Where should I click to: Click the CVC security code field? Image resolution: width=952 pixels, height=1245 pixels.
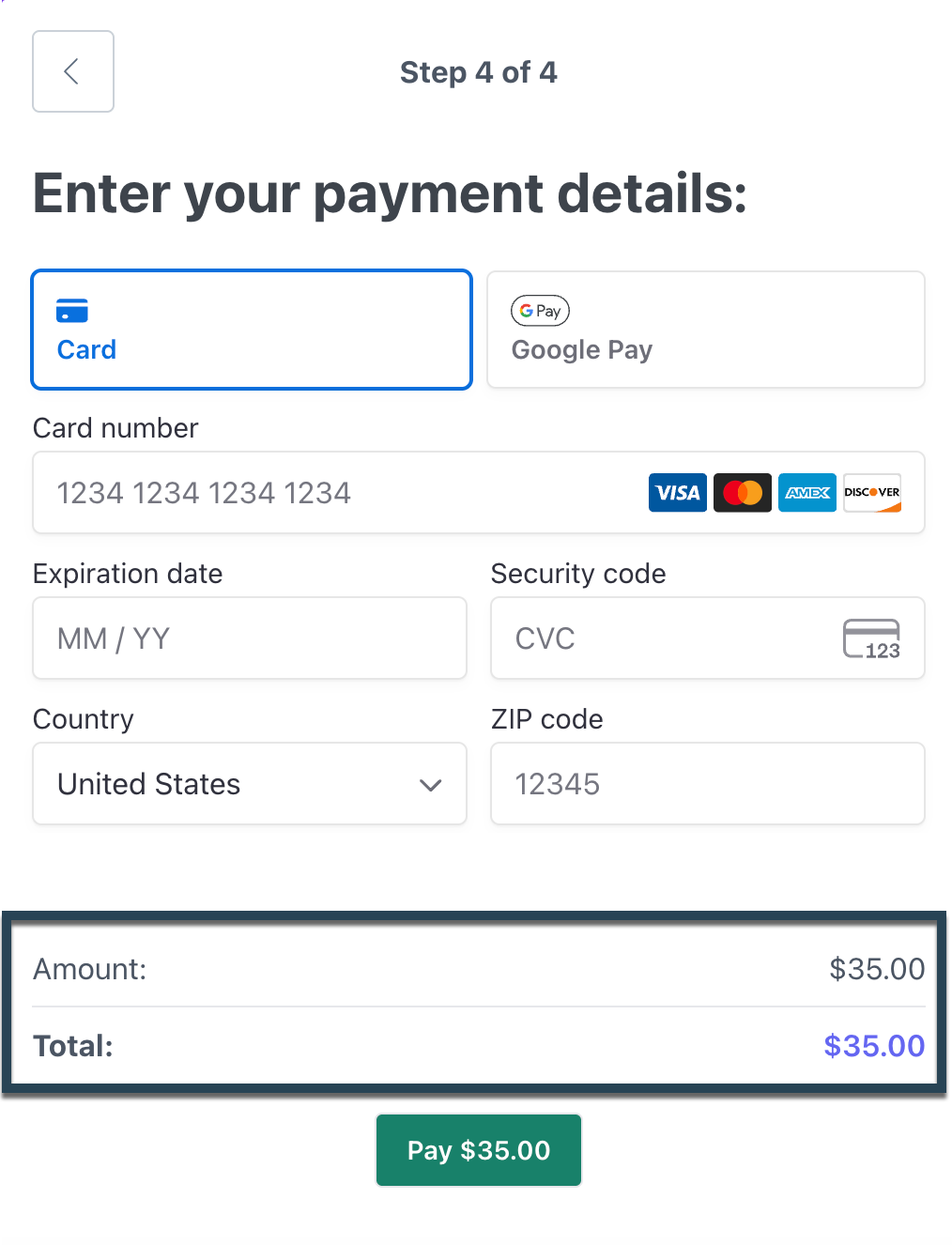(x=708, y=638)
